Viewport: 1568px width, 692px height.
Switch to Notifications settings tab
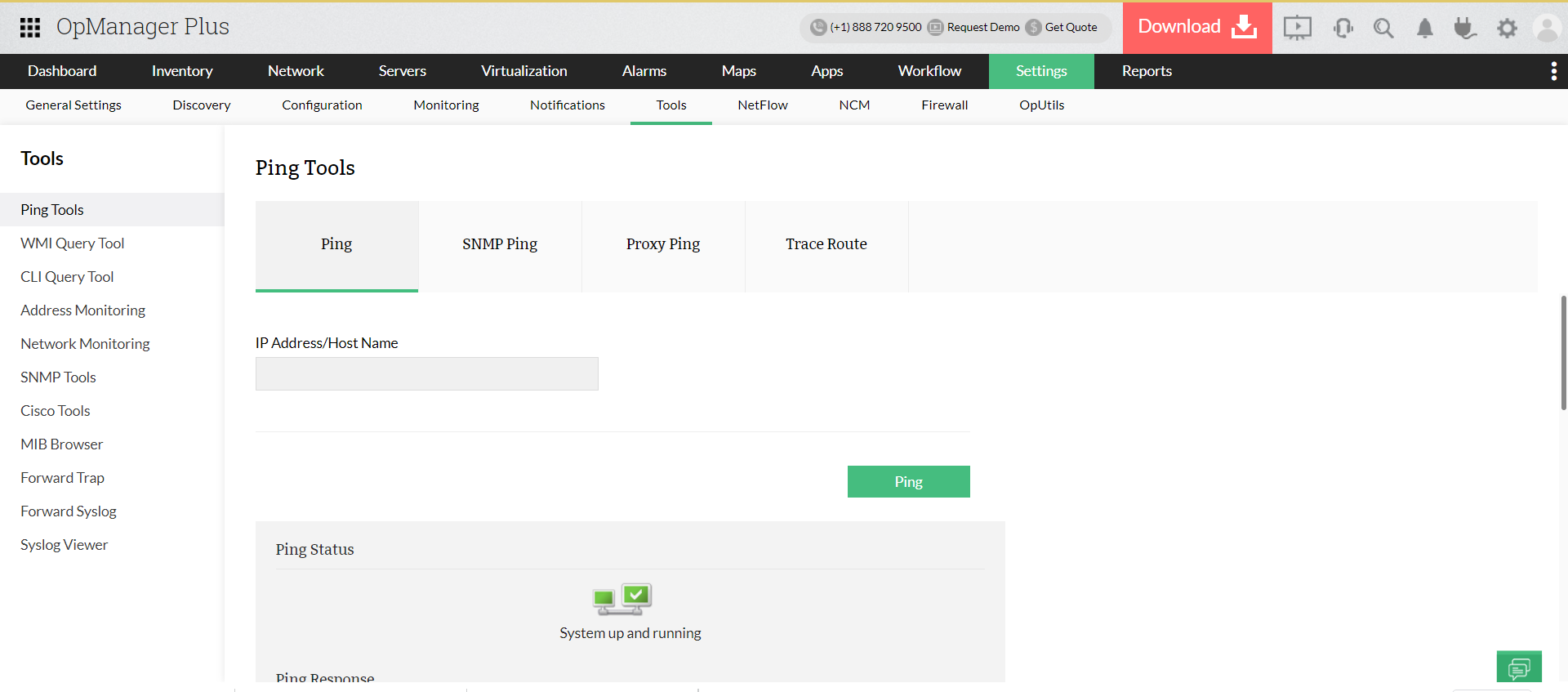pyautogui.click(x=568, y=105)
